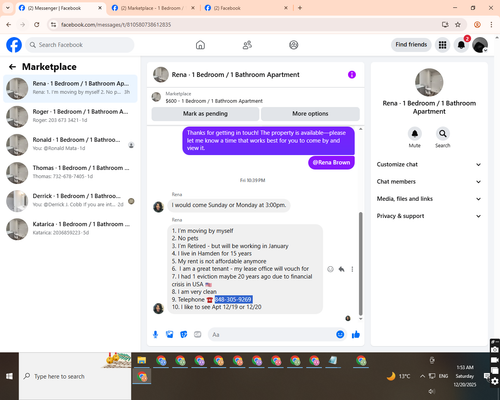The height and width of the screenshot is (400, 500).
Task: Choose a GIF icon
Action: 198,334
